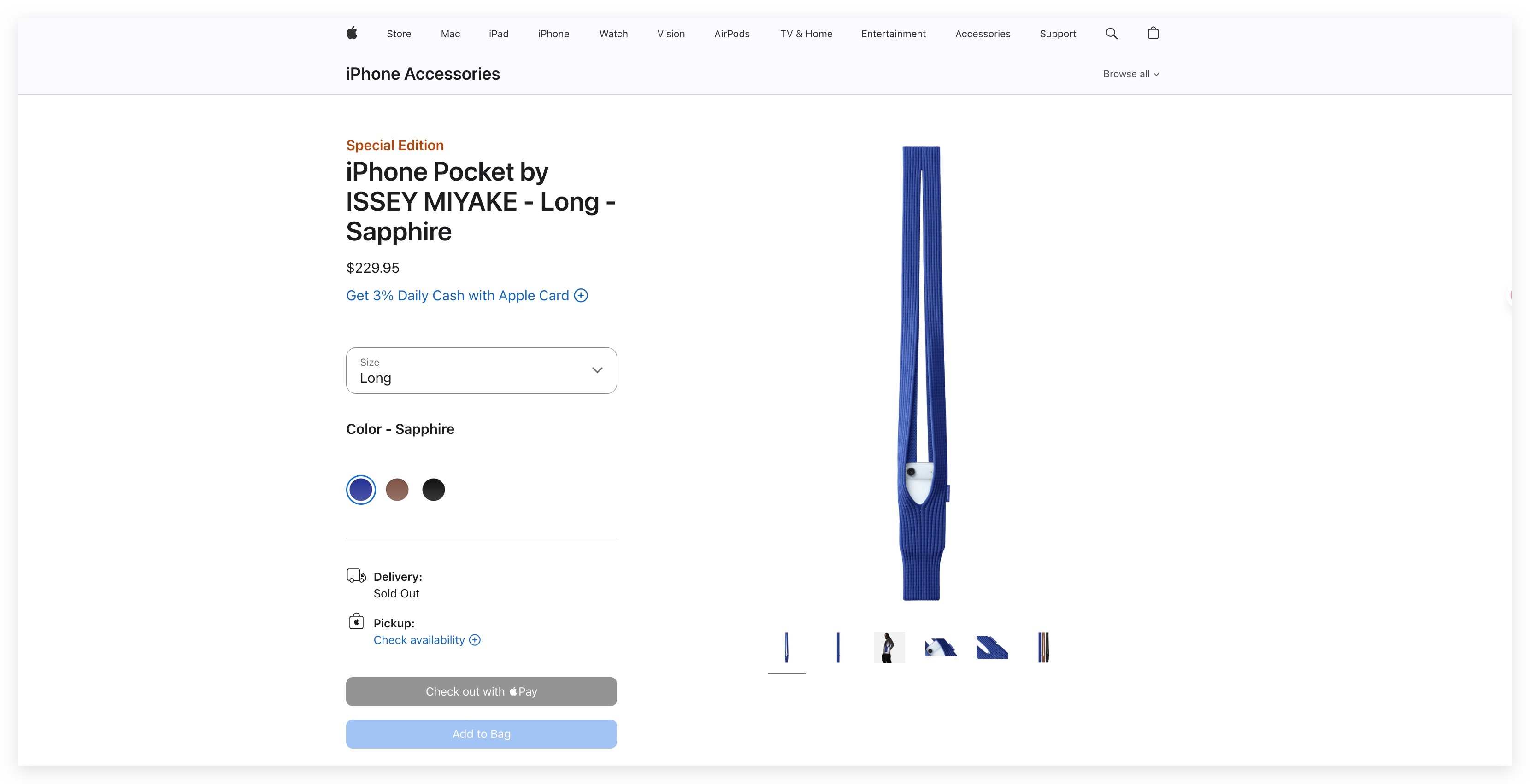Expand the Browse all menu
Screen dimensions: 1530x784
(1131, 74)
